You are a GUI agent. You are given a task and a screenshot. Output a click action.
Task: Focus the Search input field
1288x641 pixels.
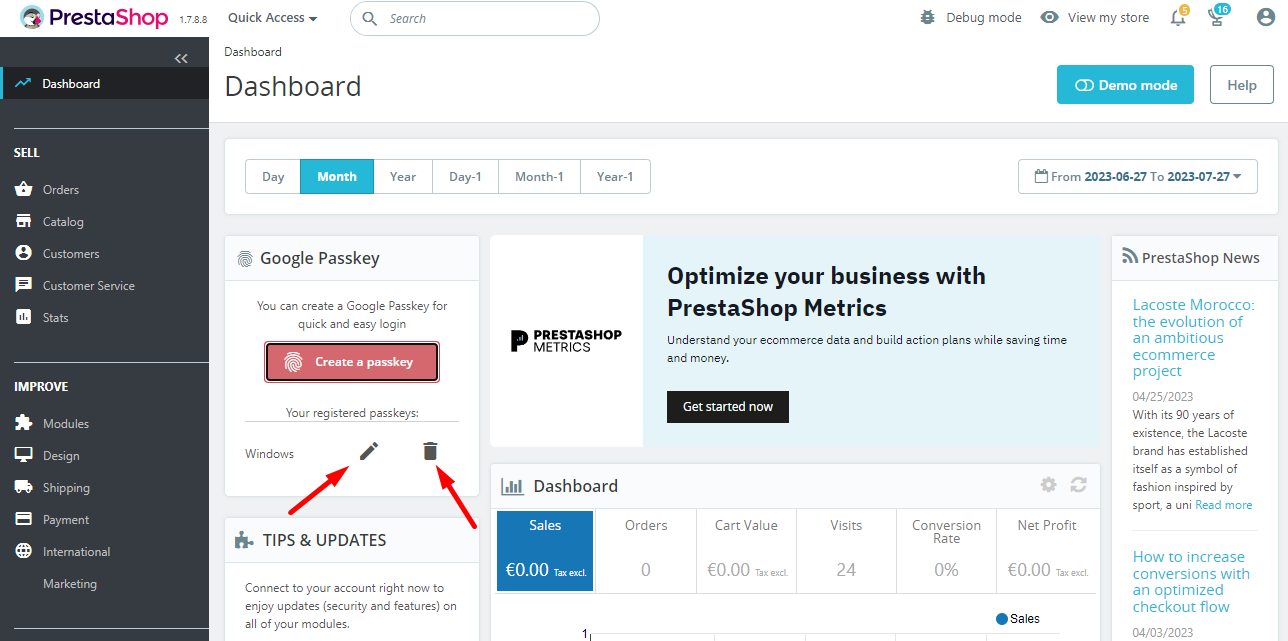pos(475,18)
